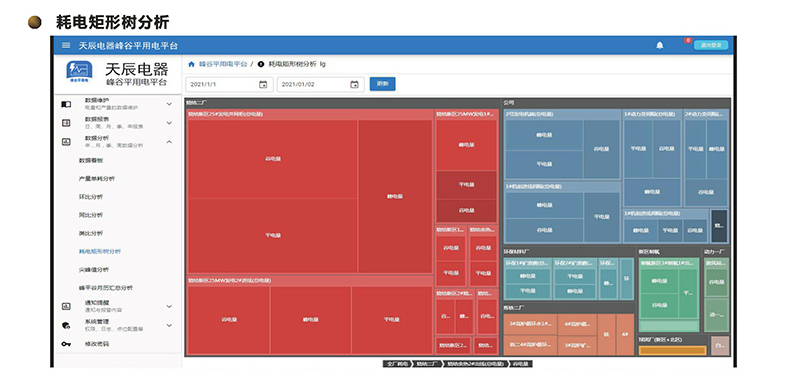Select the dark navy tile in 公司 group
Viewport: 796px width, 372px height.
719,226
